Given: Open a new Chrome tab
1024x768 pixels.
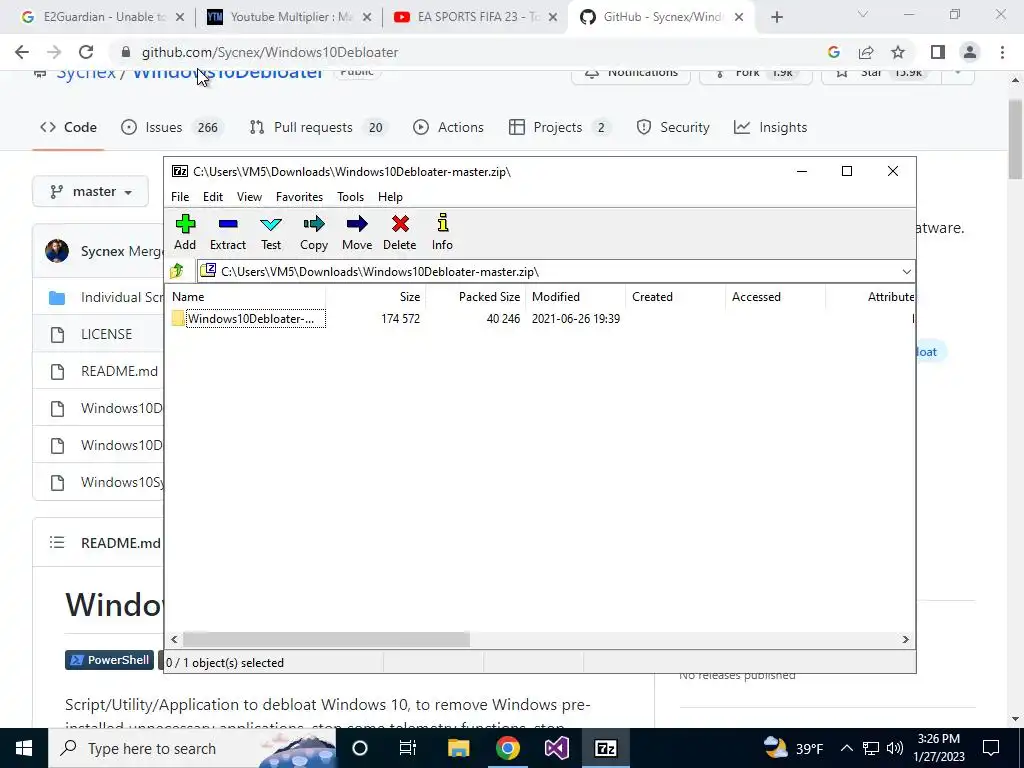Looking at the screenshot, I should coord(776,18).
